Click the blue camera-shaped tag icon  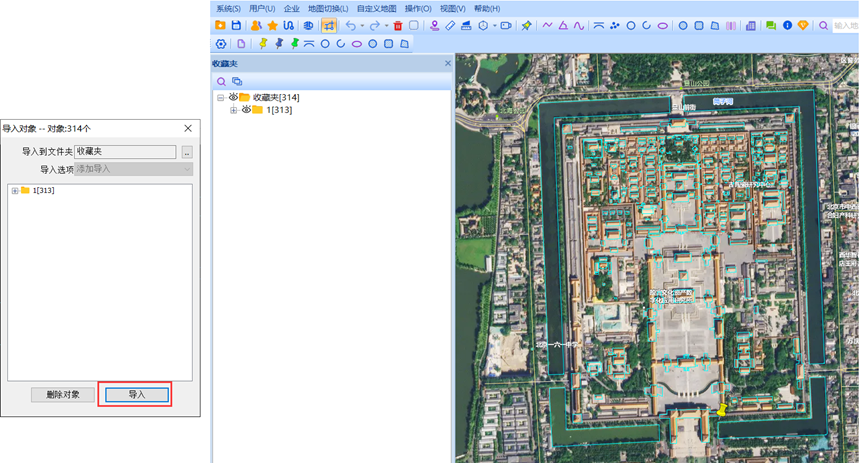coord(506,25)
